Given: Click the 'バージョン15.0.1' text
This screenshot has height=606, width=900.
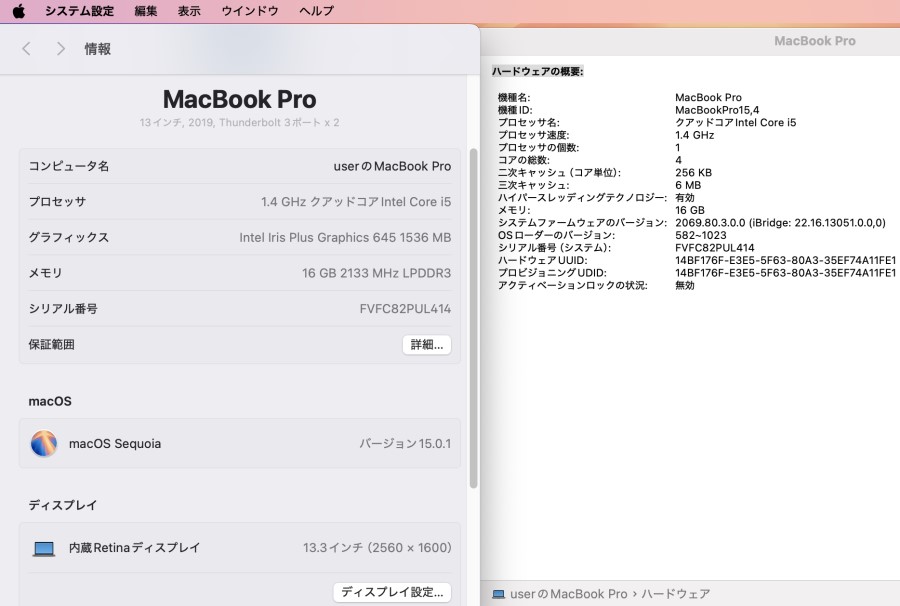Looking at the screenshot, I should tap(405, 444).
